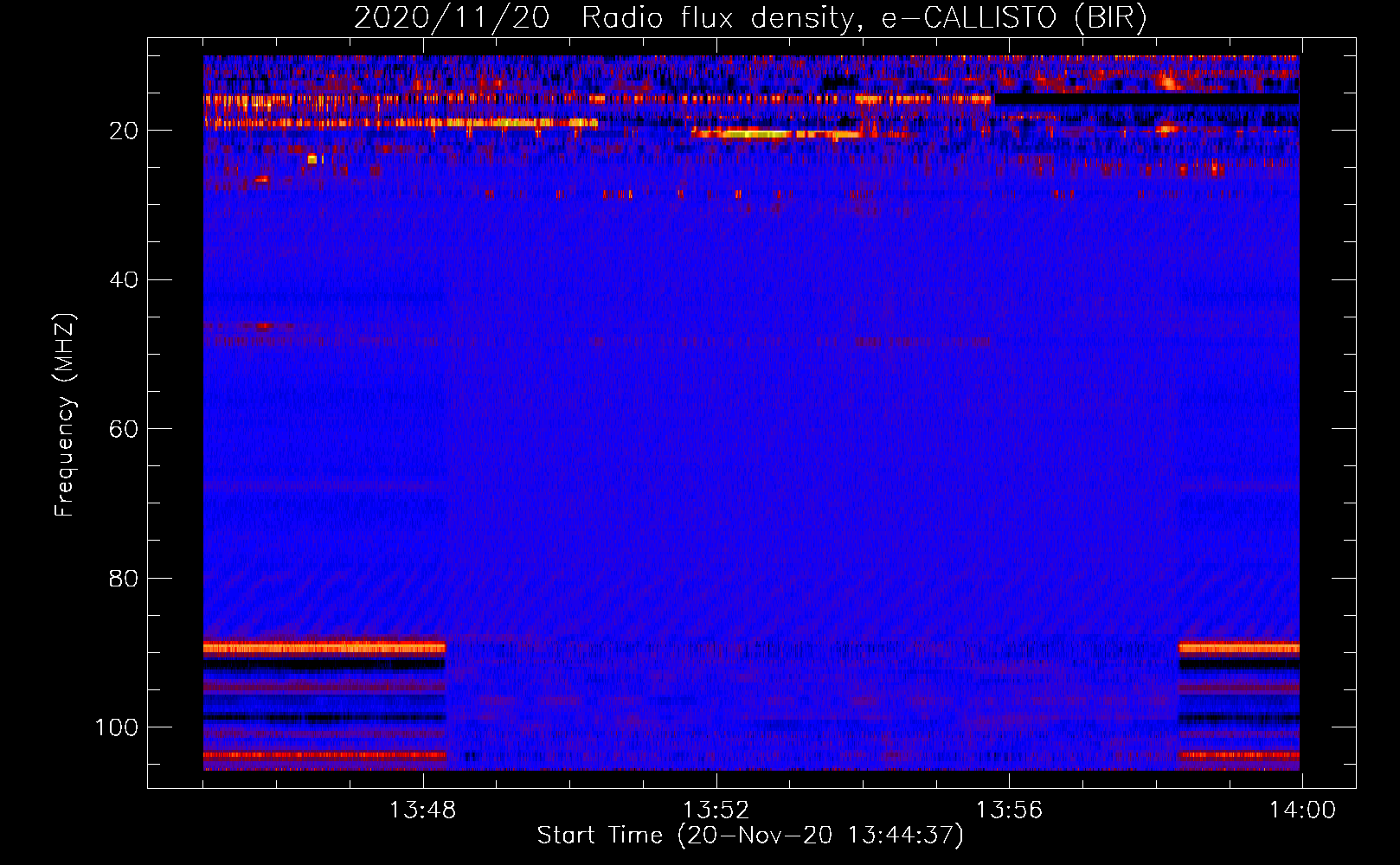The image size is (1400, 865).
Task: Click the frequency tick label '100'
Action: tap(117, 727)
